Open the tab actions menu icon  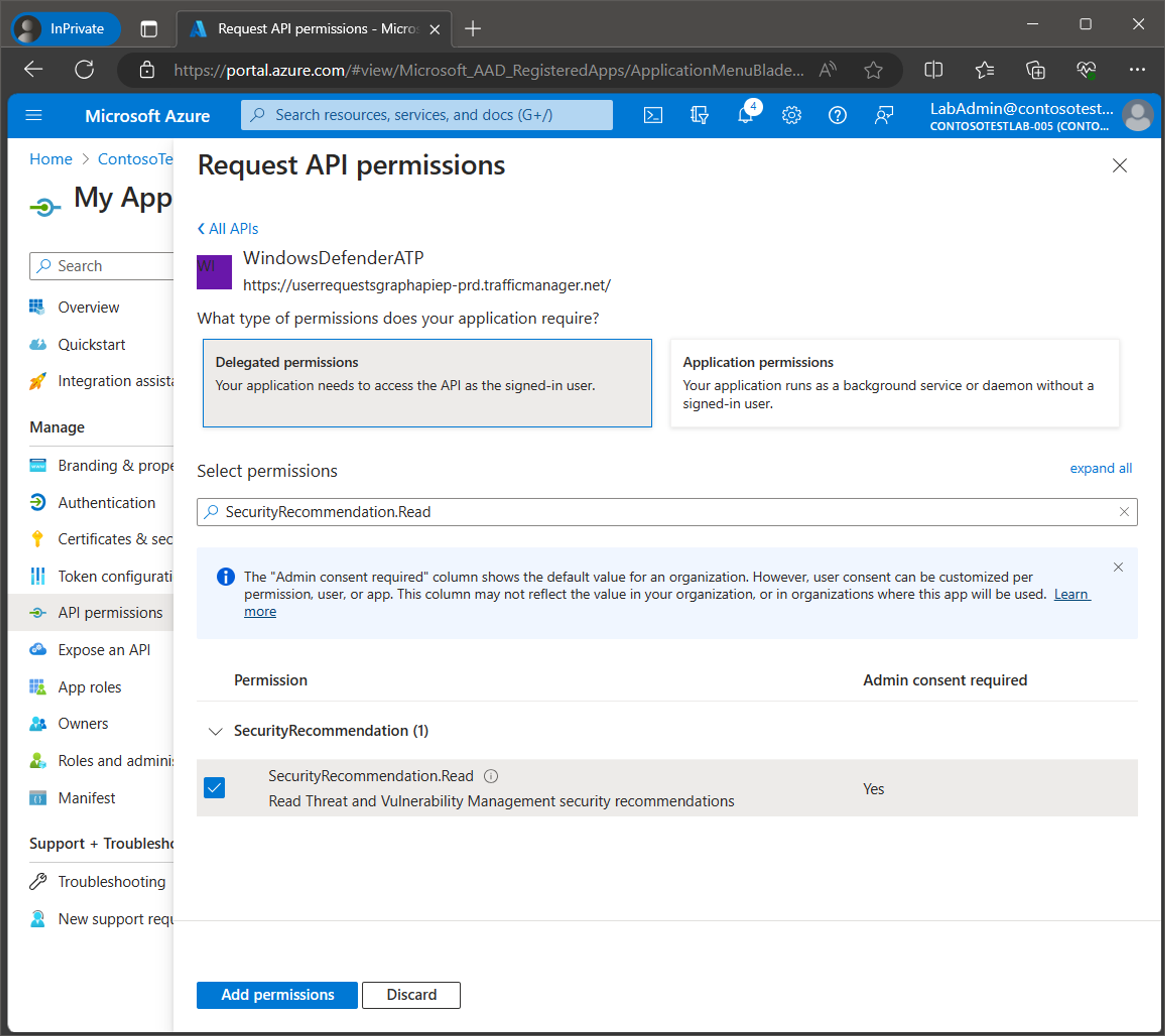click(x=149, y=29)
